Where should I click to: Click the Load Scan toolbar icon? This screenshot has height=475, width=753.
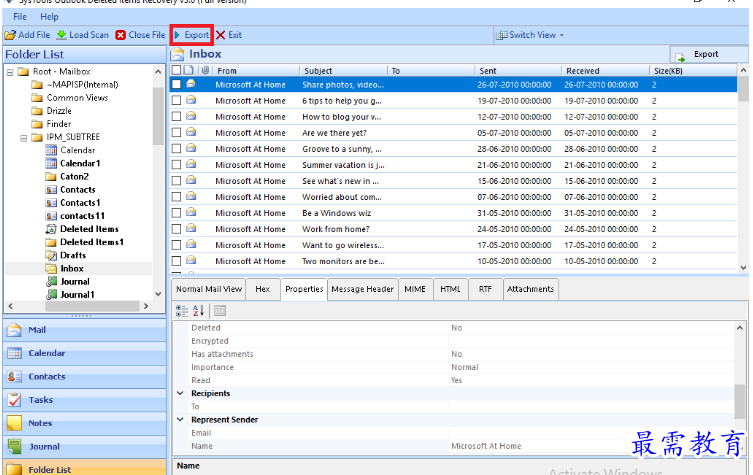(x=61, y=35)
